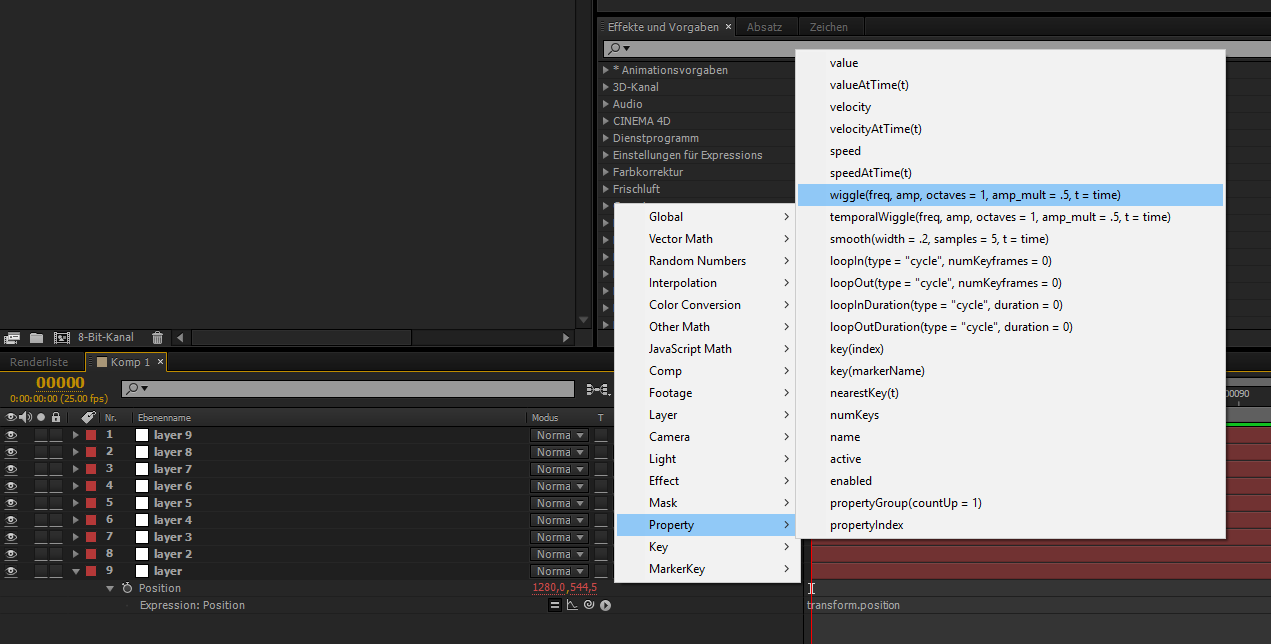The height and width of the screenshot is (644, 1271).
Task: Click Position value 1280,0
Action: click(x=550, y=588)
